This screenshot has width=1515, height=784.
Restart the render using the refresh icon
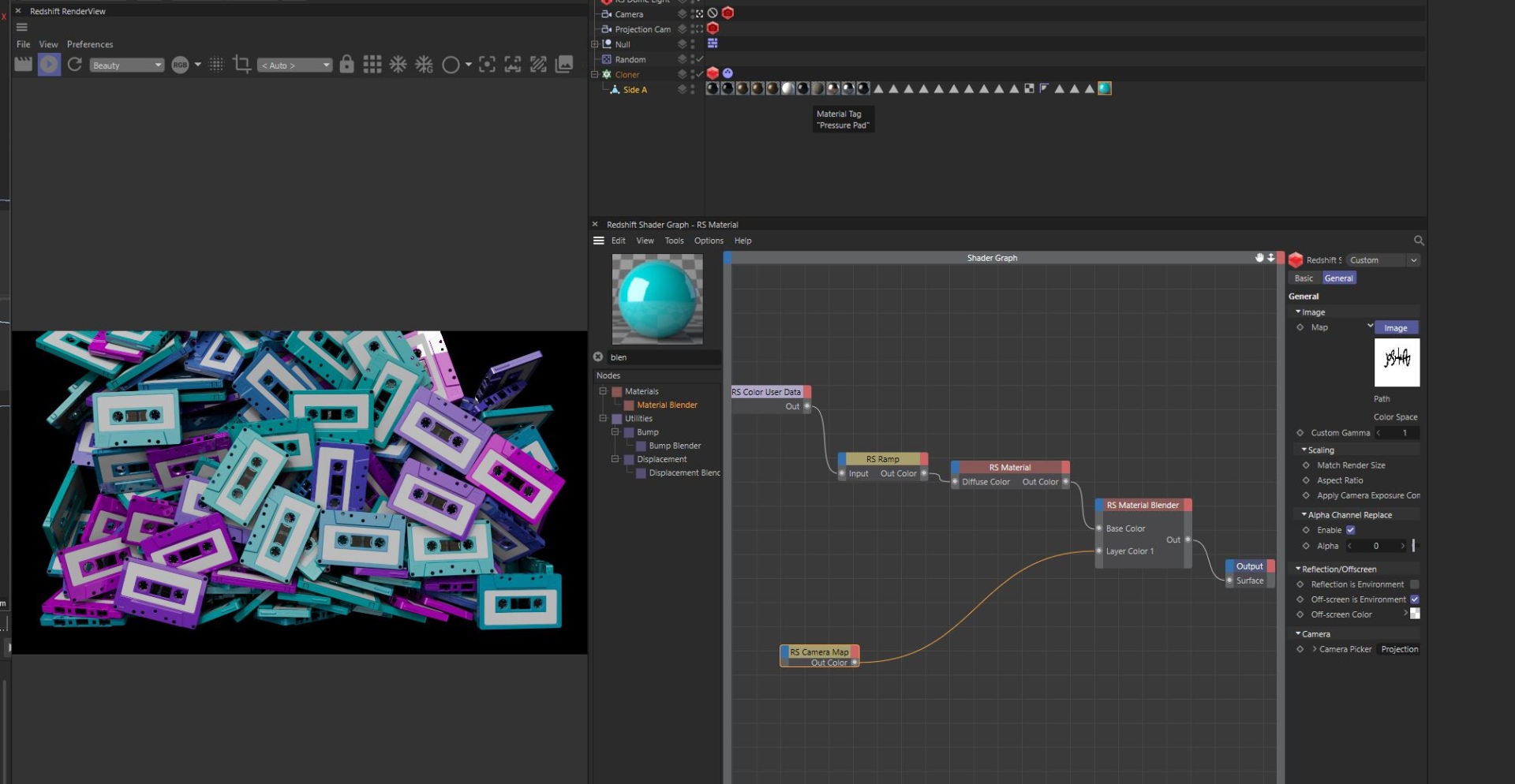click(74, 65)
